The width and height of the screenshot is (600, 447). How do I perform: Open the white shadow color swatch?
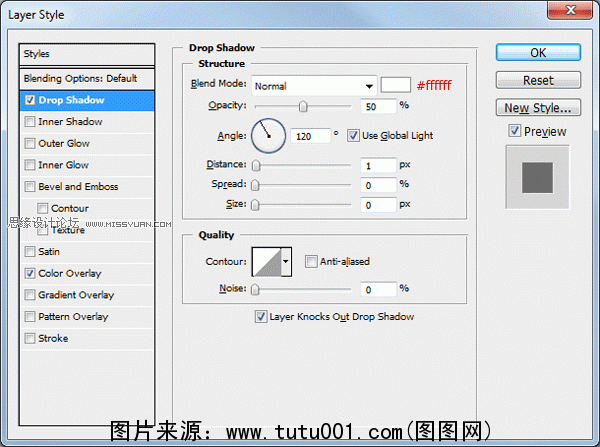[x=396, y=85]
